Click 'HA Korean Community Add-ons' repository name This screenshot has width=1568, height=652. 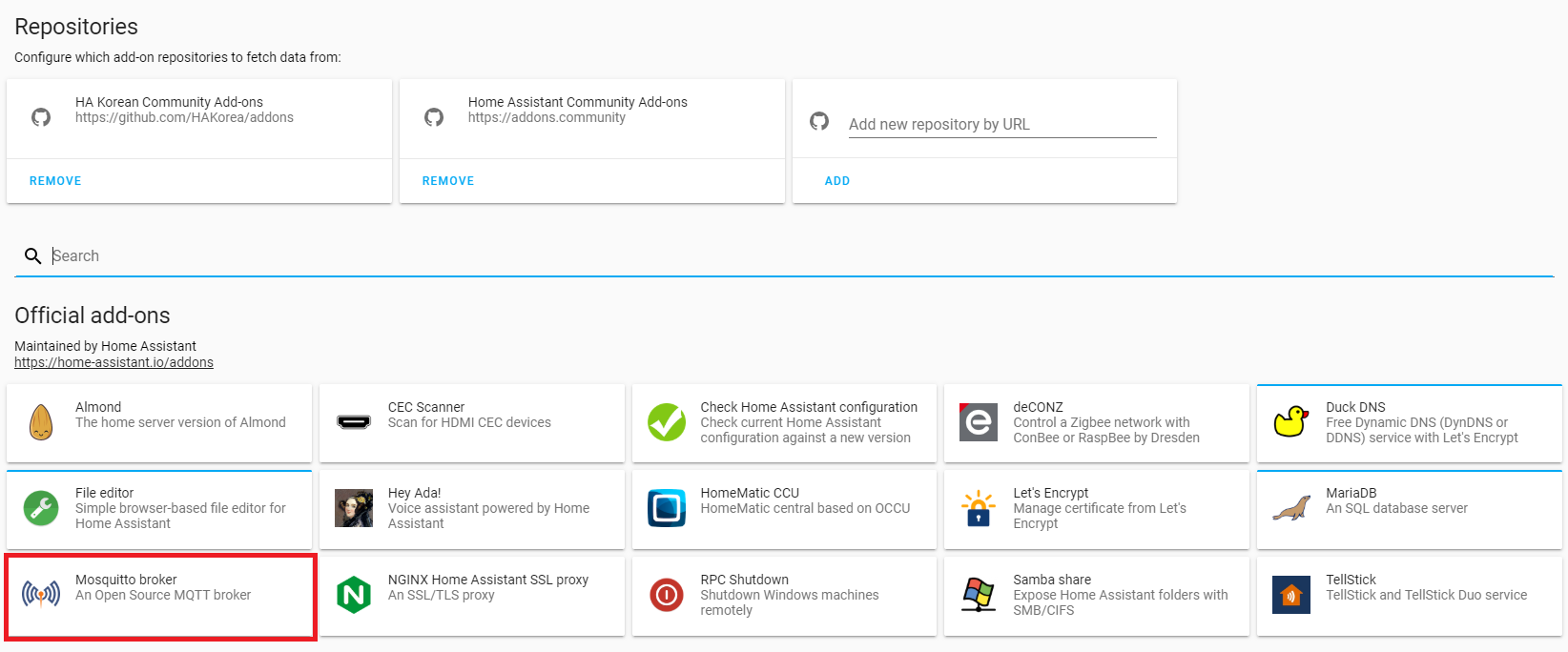169,102
